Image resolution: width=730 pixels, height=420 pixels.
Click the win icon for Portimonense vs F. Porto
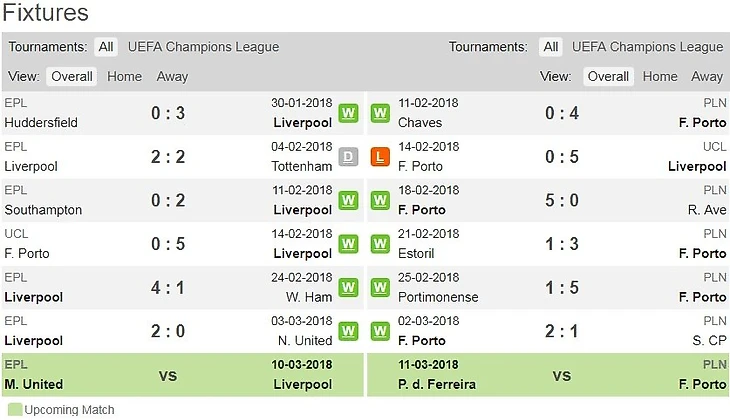click(379, 287)
